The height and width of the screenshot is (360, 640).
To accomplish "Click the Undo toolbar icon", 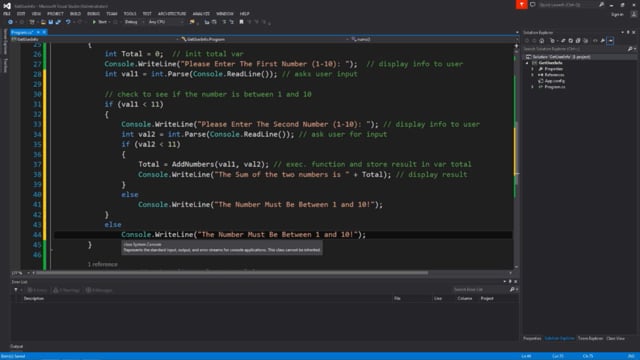I will (68, 22).
